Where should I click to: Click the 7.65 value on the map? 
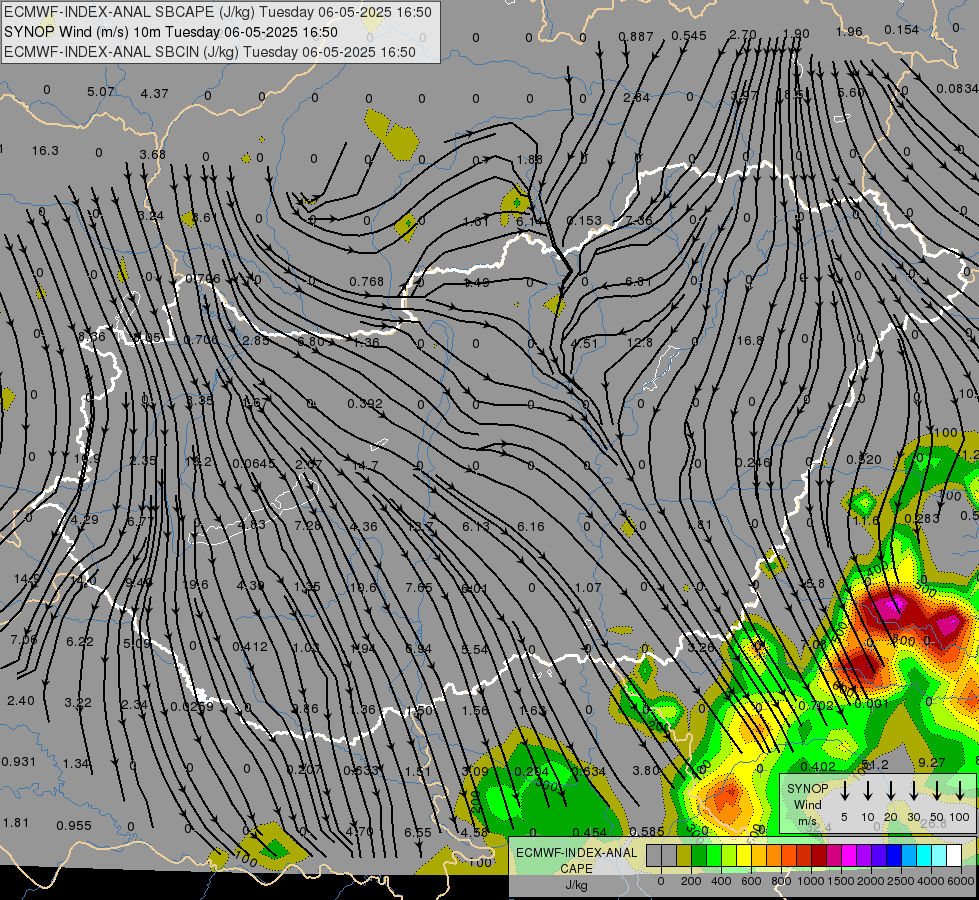(419, 587)
